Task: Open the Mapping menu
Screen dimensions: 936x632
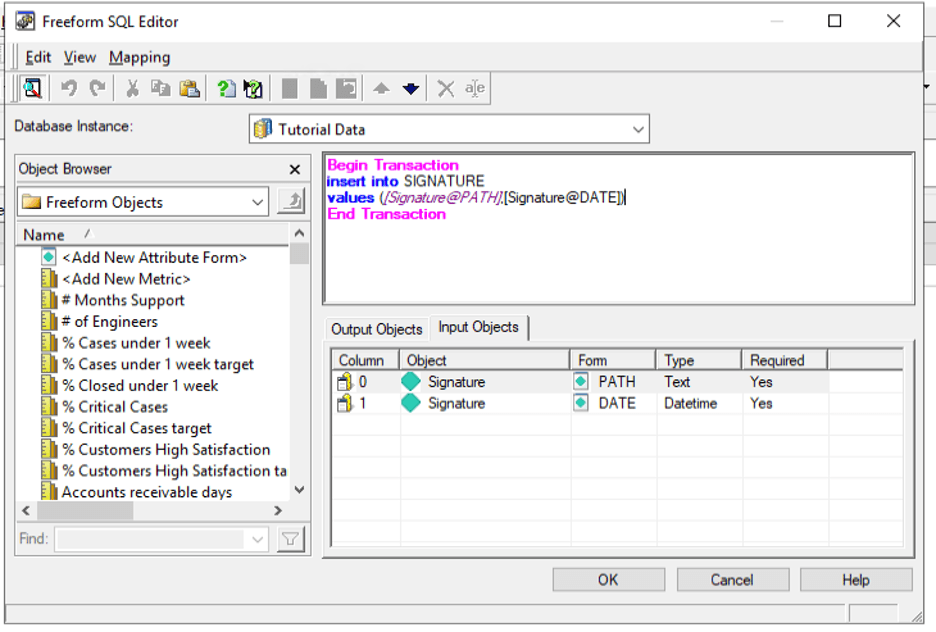Action: (x=139, y=57)
